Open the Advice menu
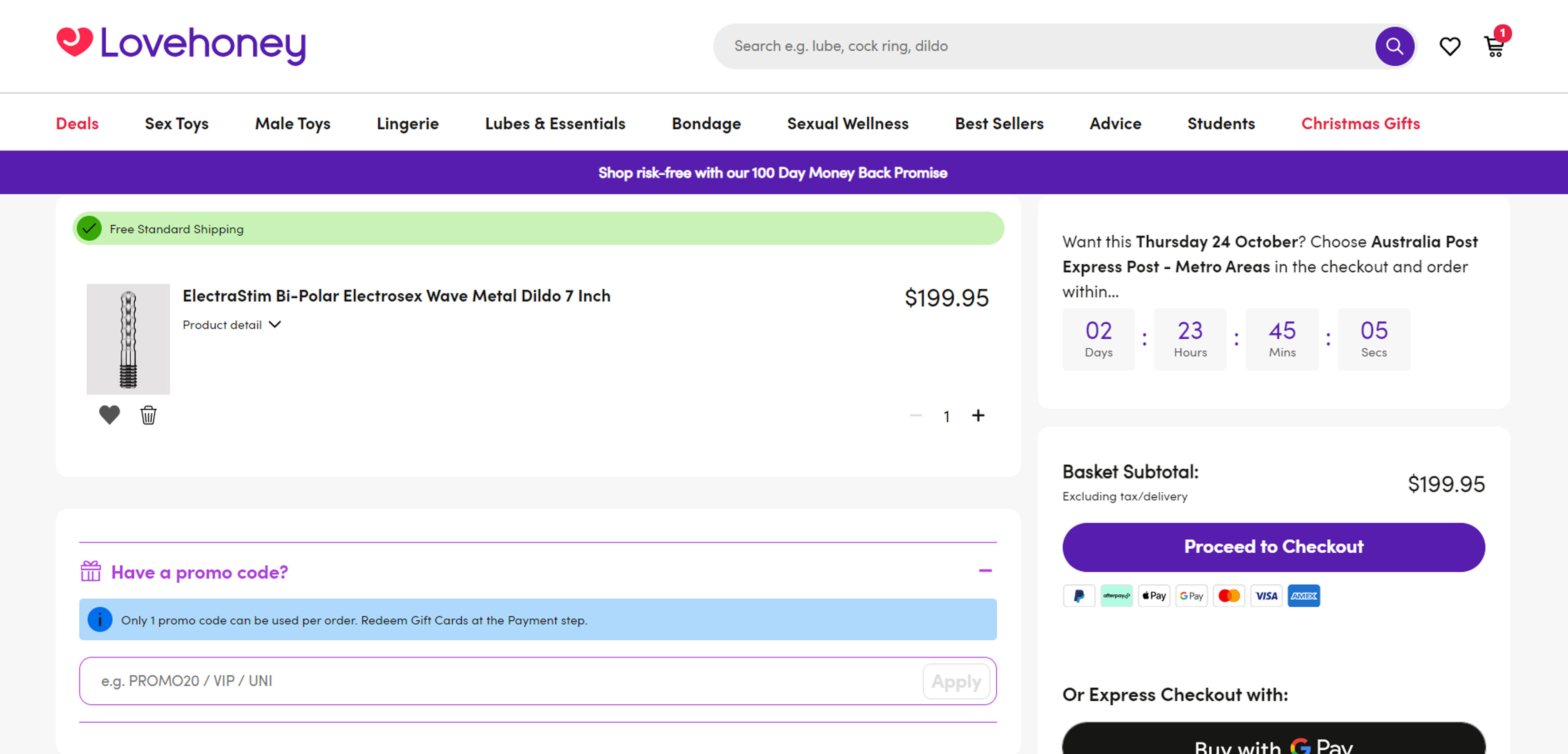This screenshot has width=1568, height=754. [1115, 124]
